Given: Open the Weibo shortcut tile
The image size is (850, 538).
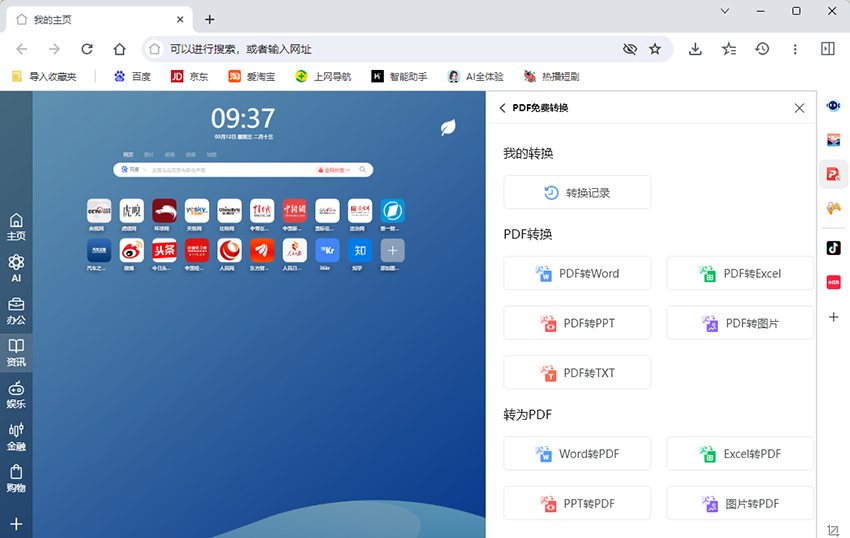Looking at the screenshot, I should point(132,250).
